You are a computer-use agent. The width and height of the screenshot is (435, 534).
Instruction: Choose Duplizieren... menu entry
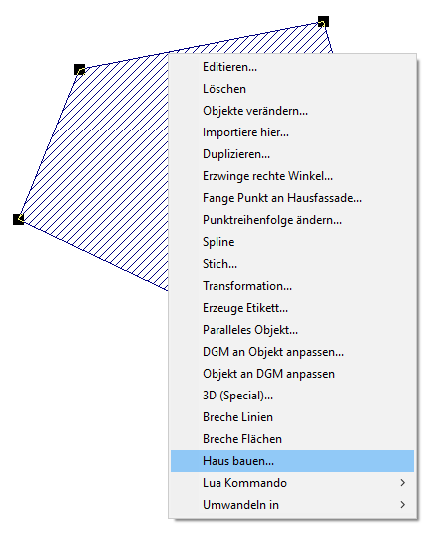(x=292, y=154)
